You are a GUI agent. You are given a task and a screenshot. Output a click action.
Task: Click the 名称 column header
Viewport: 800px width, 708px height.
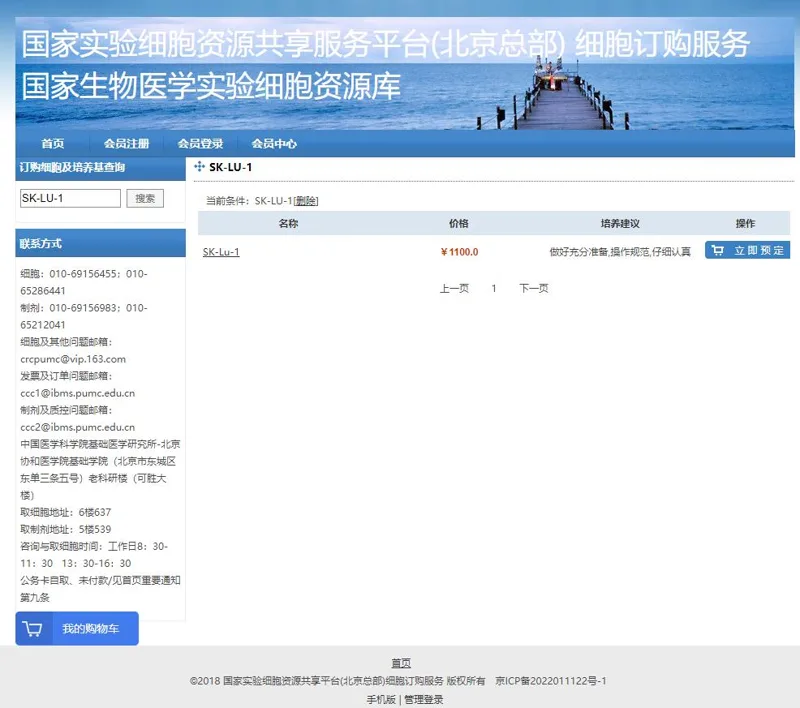[x=288, y=223]
